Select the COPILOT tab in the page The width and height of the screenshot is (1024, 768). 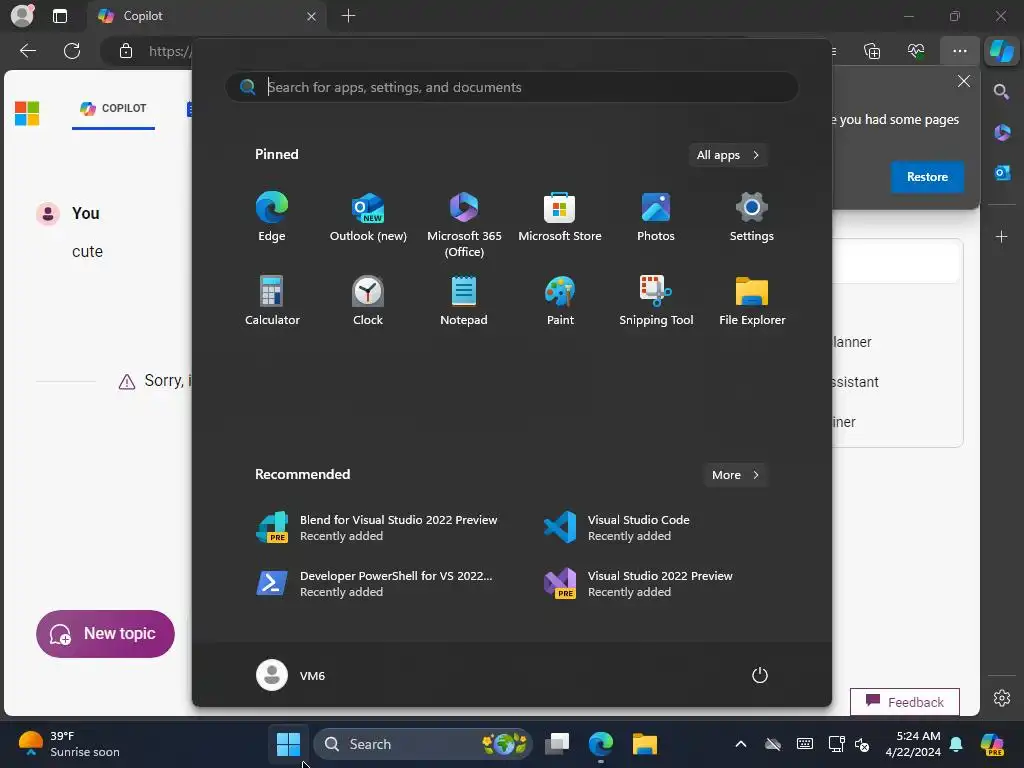(x=113, y=108)
